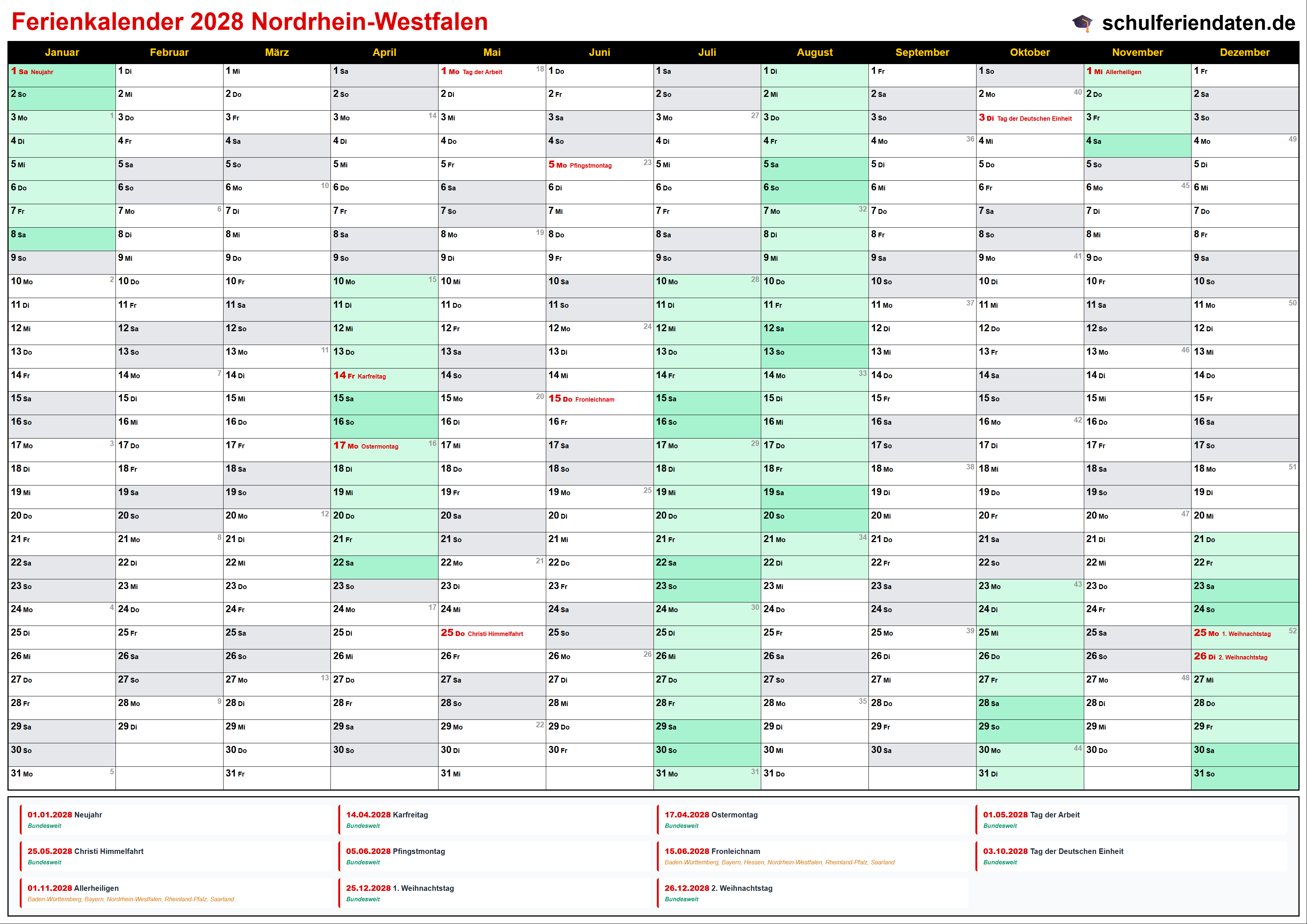The height and width of the screenshot is (924, 1307).
Task: Click the 26.12.2028 2. Weihnachtstag legend entry
Action: 718,889
